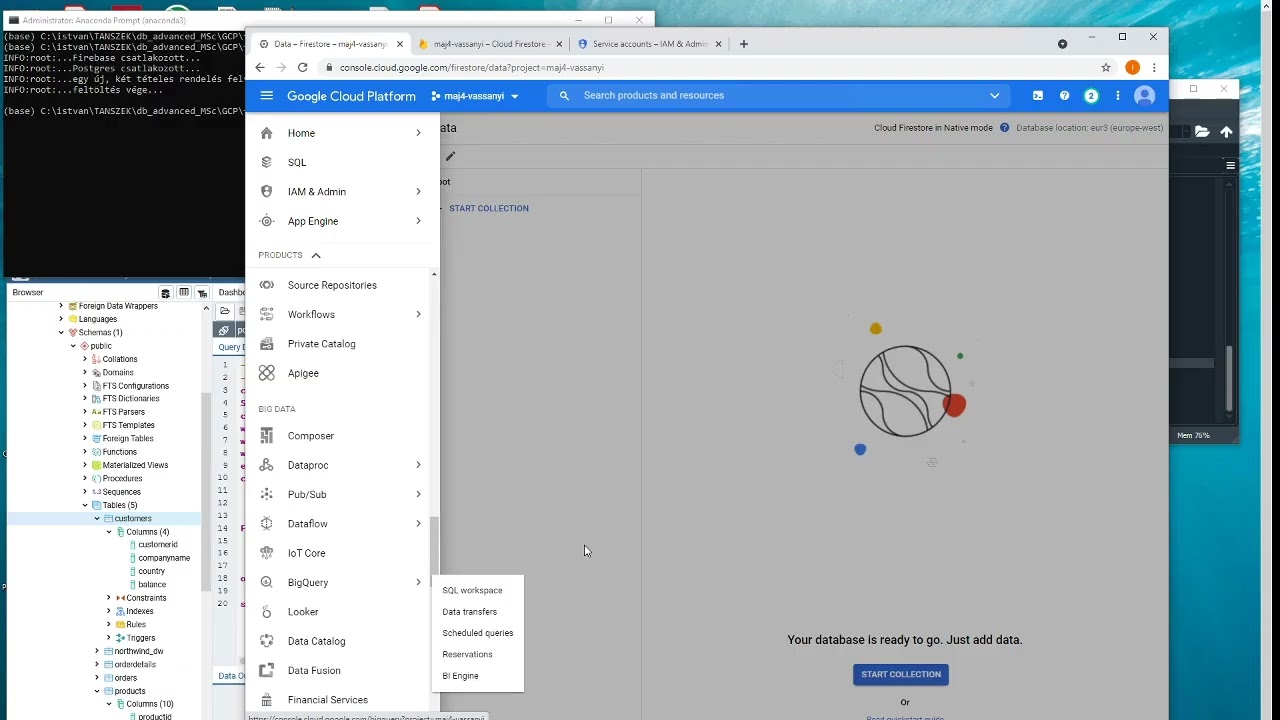1280x720 pixels.
Task: Open the maj4-vassanyi project selector dropdown
Action: point(475,96)
